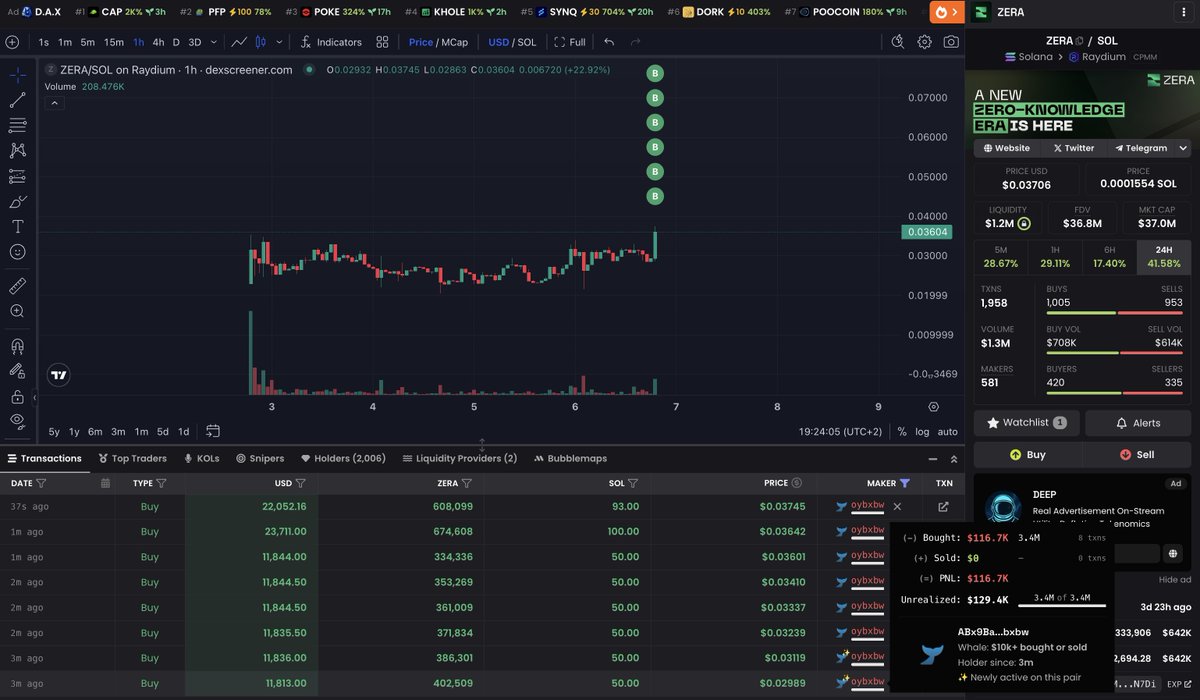Undo the last chart action
Viewport: 1200px width, 700px height.
(609, 42)
